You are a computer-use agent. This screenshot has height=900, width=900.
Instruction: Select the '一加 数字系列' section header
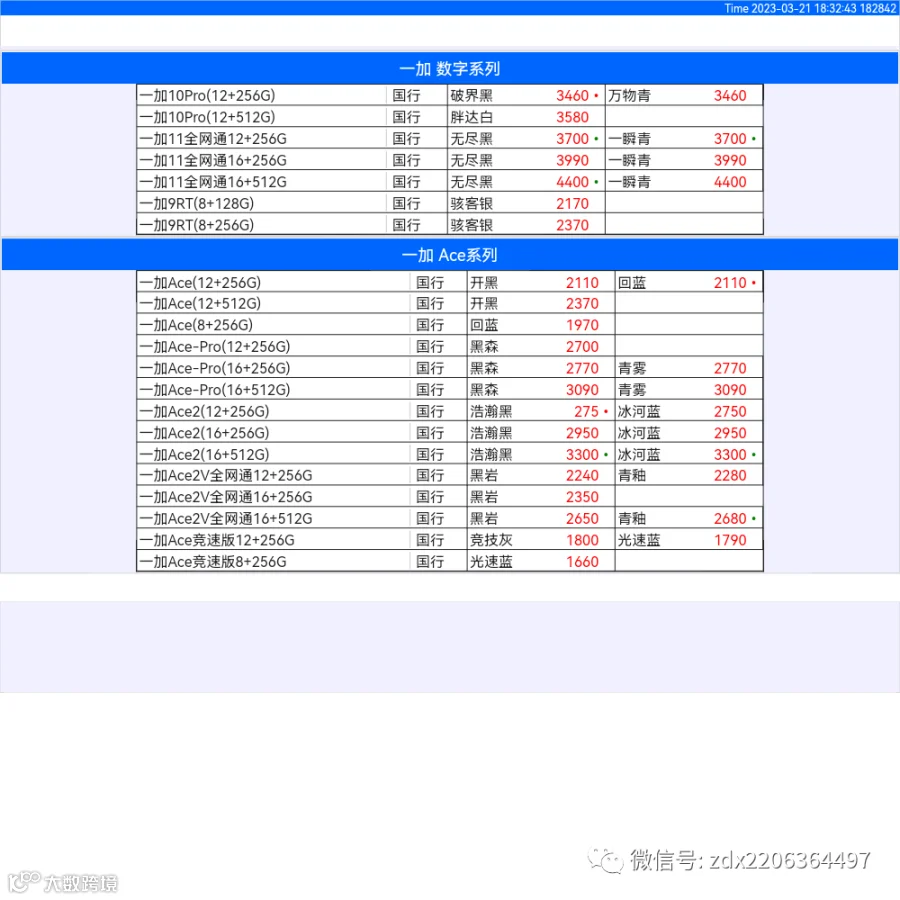(x=450, y=68)
